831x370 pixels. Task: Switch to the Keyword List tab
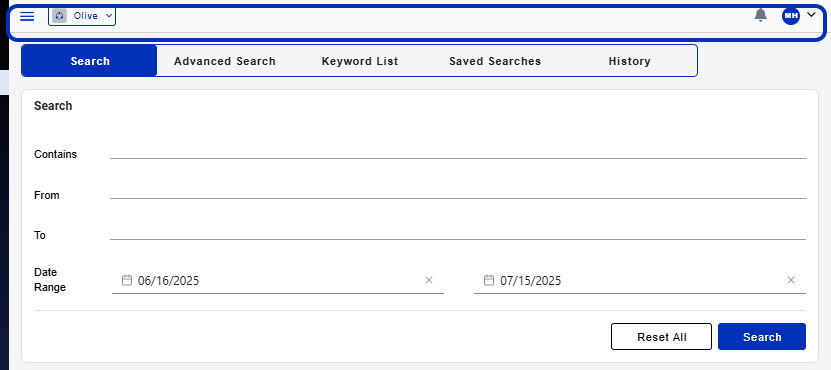(x=360, y=61)
